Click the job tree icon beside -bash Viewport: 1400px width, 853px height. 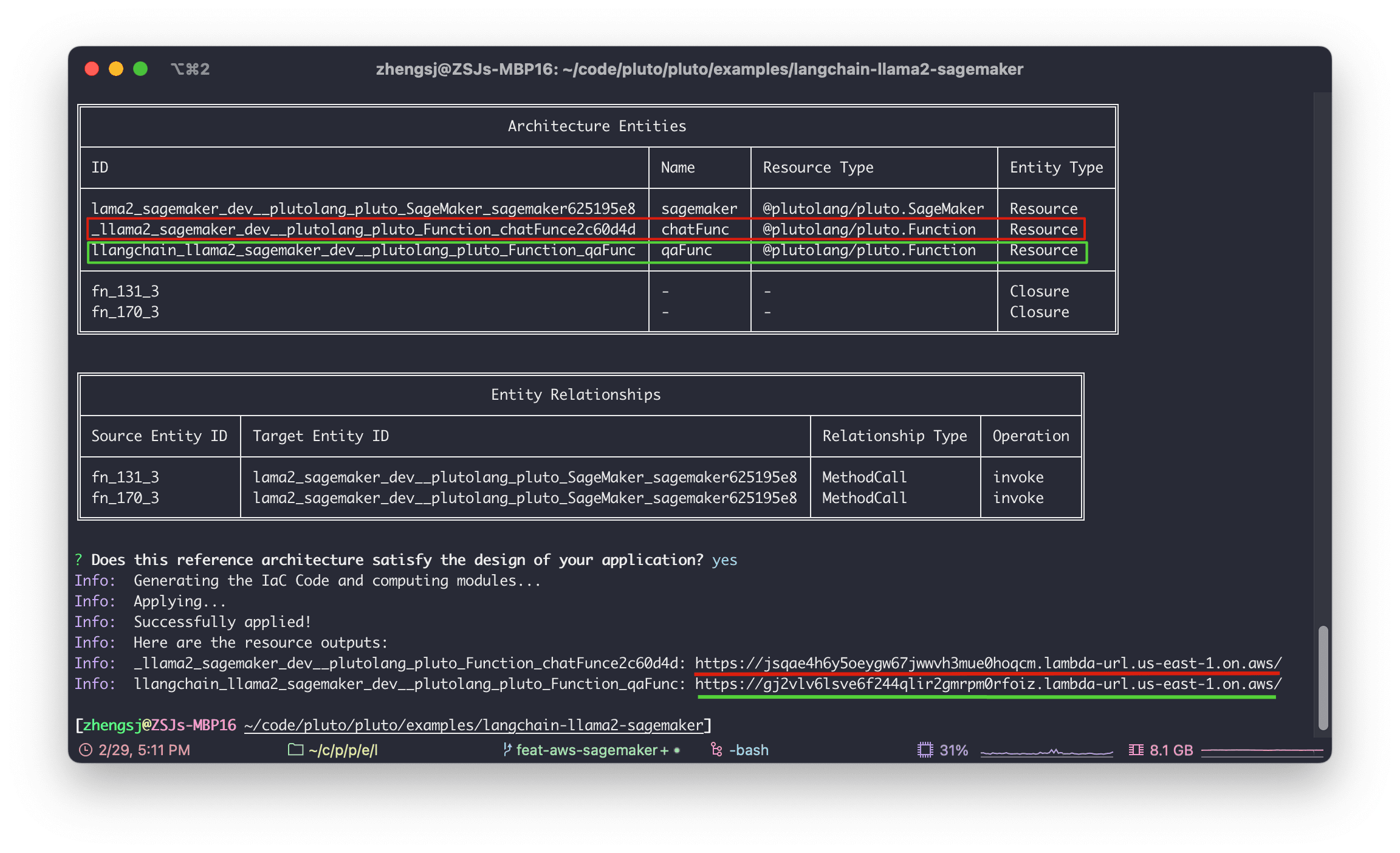tap(716, 750)
